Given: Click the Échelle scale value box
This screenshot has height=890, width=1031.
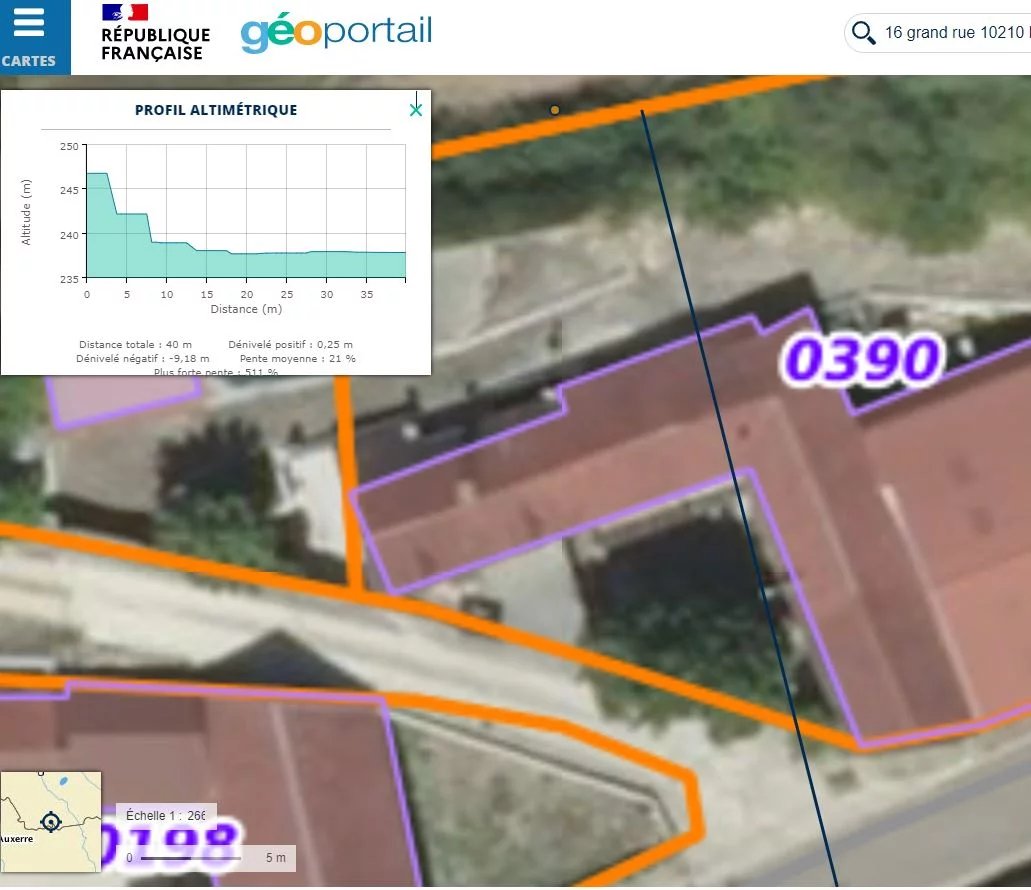Looking at the screenshot, I should pos(166,815).
